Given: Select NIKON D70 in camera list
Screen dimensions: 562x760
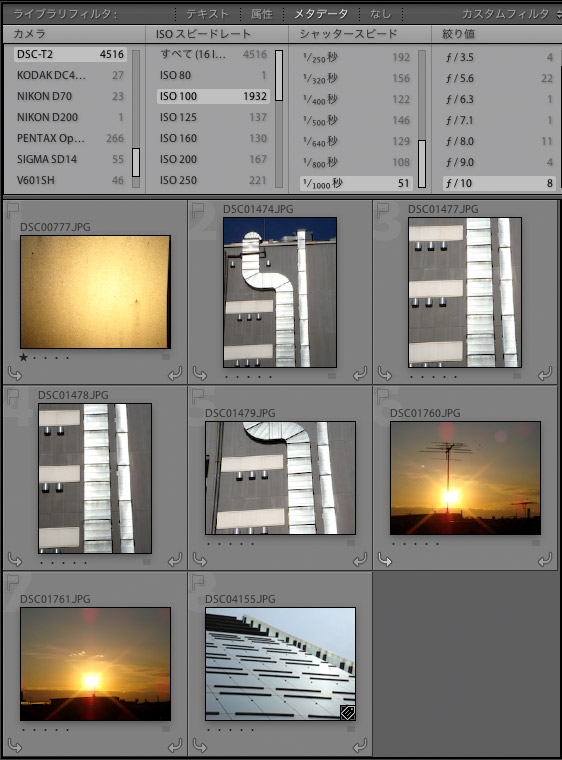Looking at the screenshot, I should pos(70,96).
